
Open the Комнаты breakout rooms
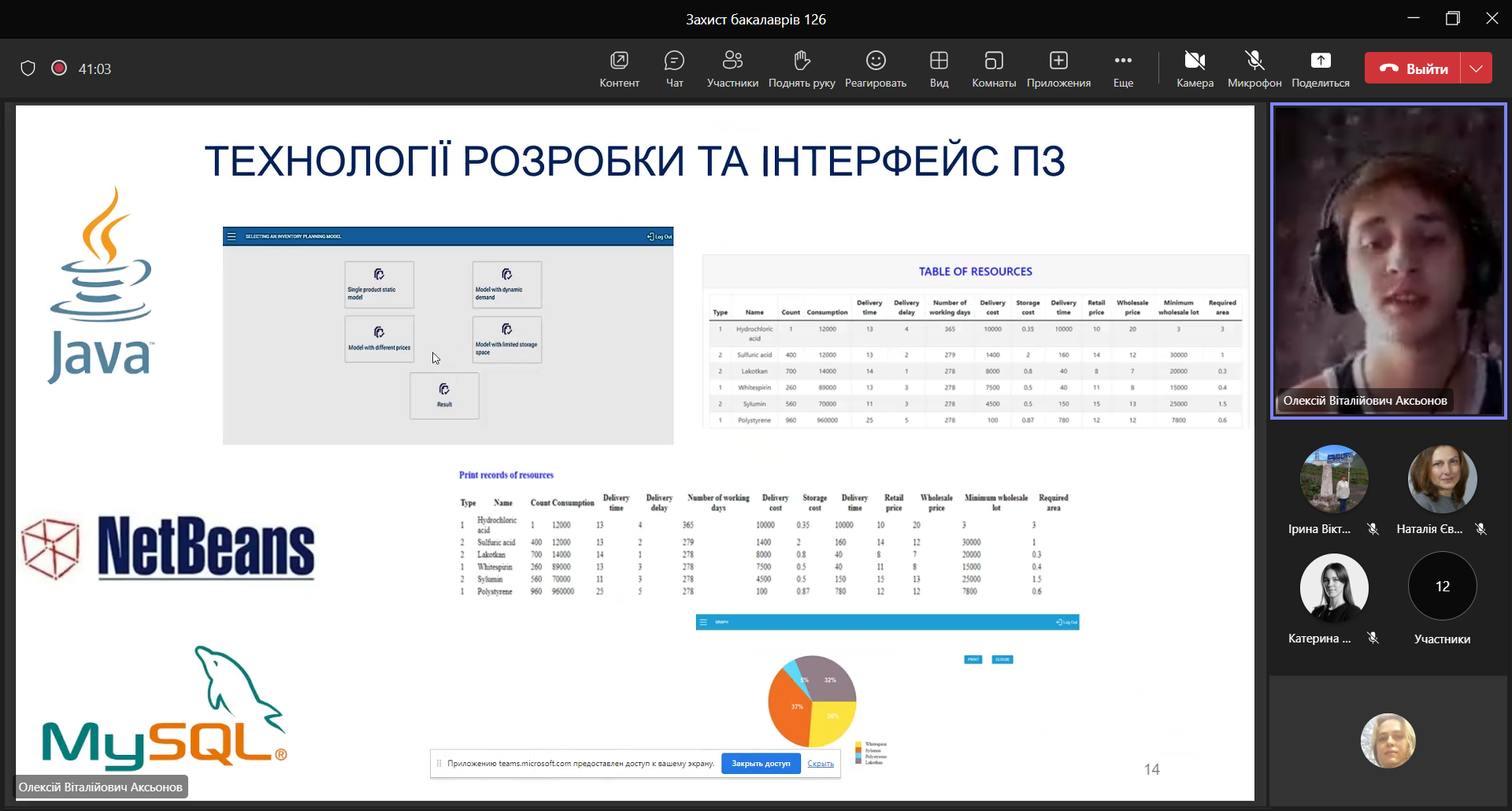pyautogui.click(x=994, y=69)
